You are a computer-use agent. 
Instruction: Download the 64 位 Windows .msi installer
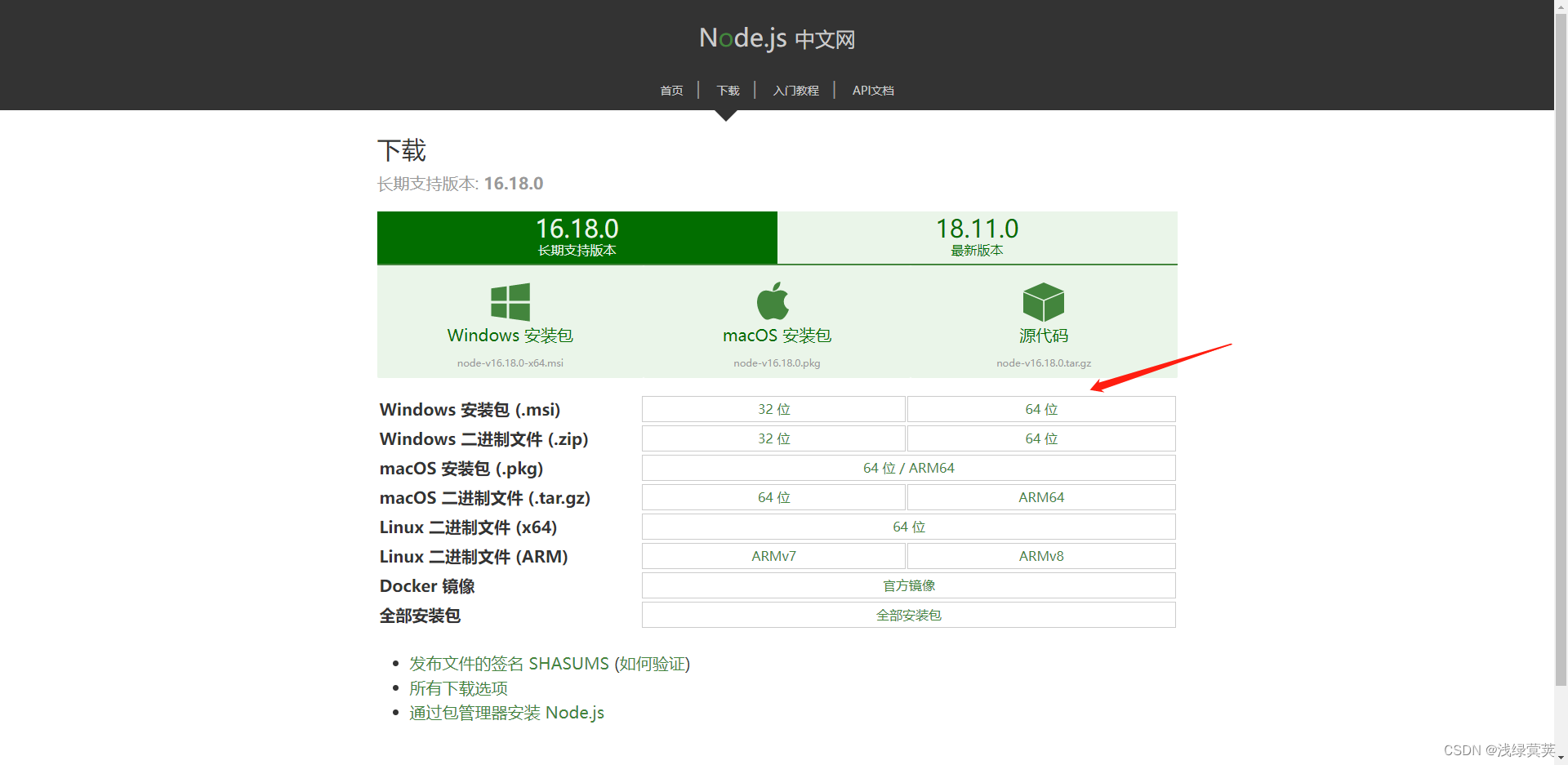pos(1041,409)
